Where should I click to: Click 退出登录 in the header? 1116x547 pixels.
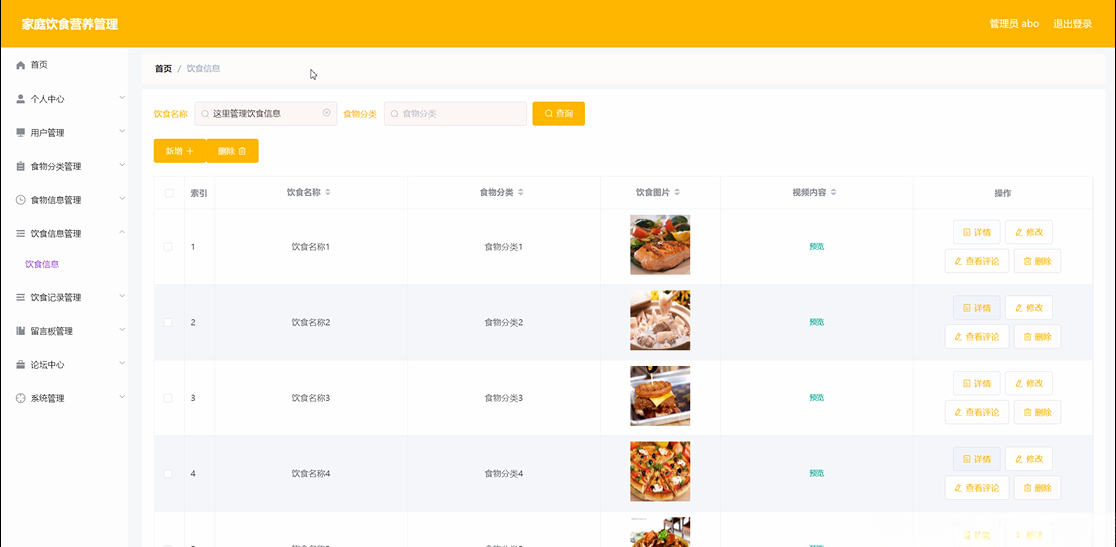(x=1073, y=23)
